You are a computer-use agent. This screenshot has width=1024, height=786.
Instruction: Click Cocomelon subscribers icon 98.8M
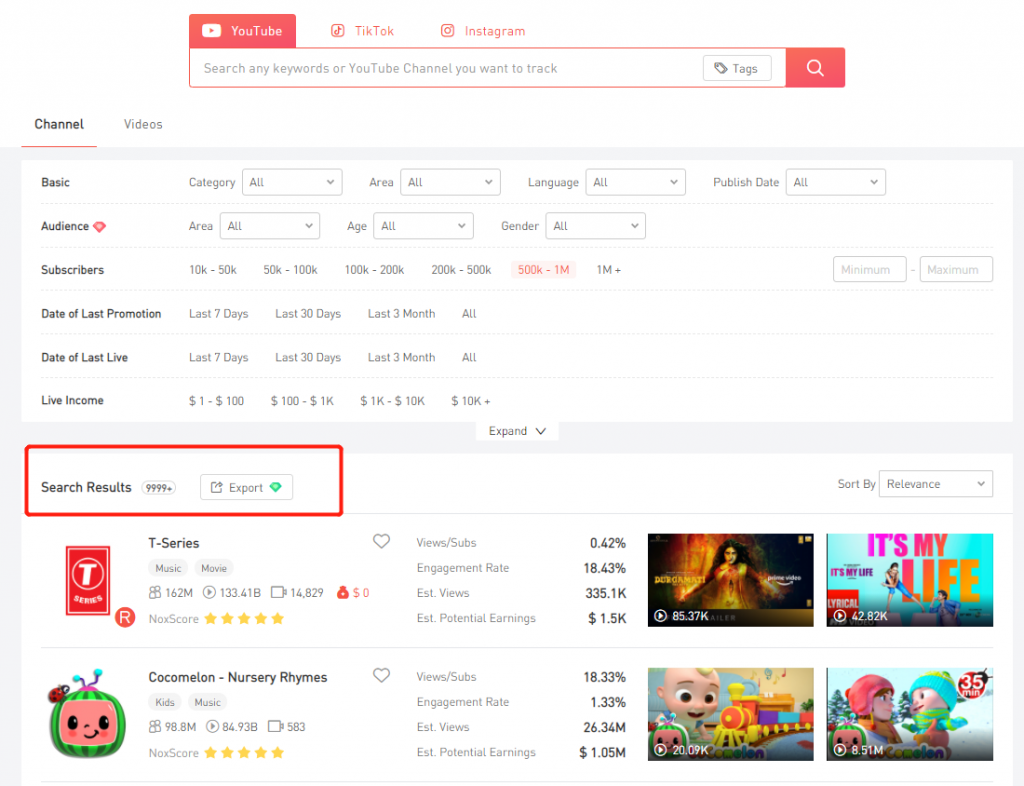(x=155, y=727)
